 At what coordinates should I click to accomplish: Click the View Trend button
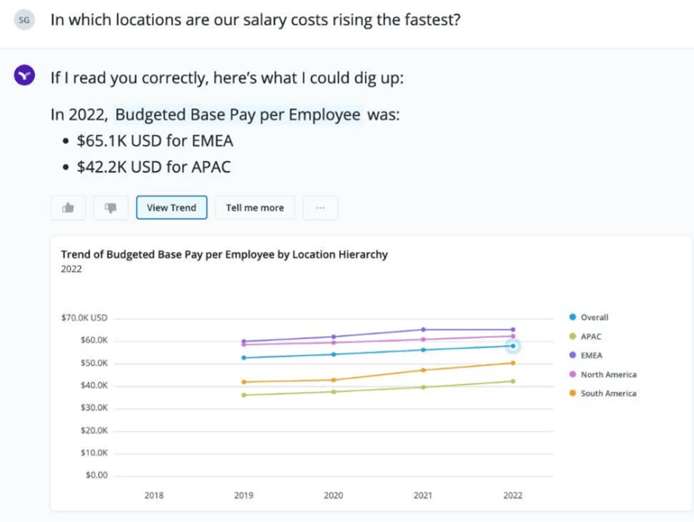(x=171, y=208)
